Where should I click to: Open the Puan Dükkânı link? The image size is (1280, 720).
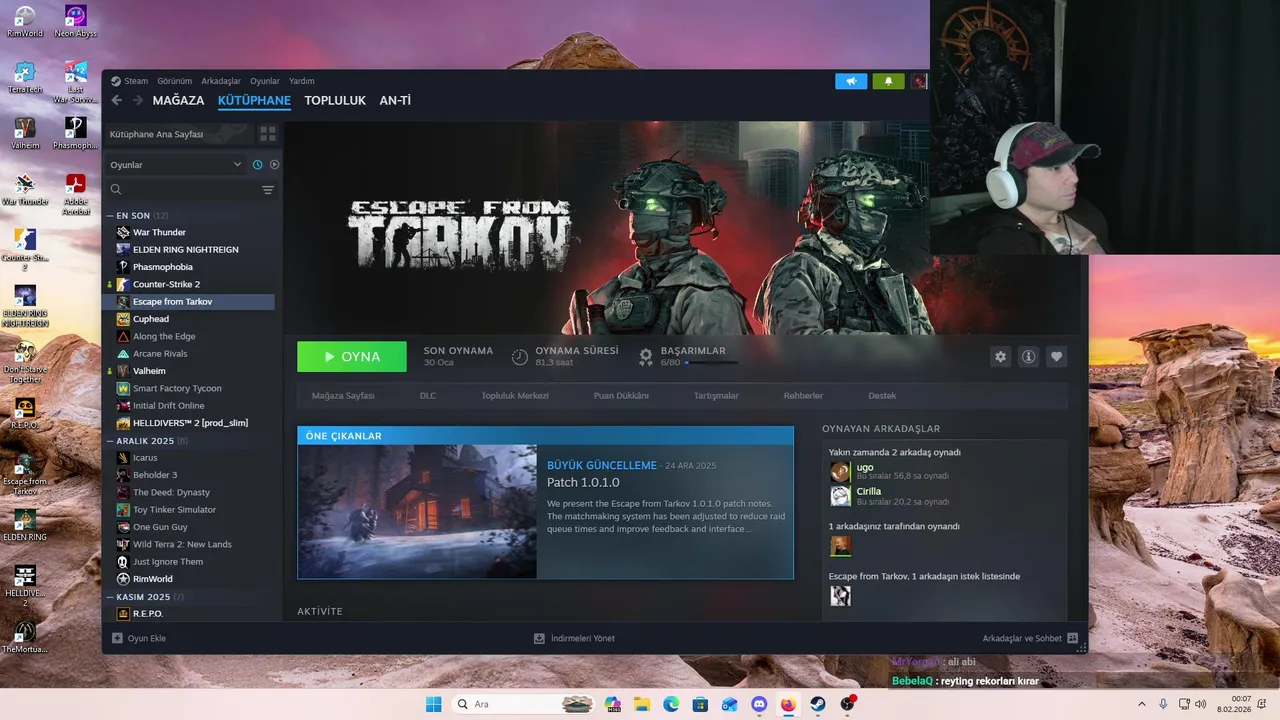pos(621,396)
